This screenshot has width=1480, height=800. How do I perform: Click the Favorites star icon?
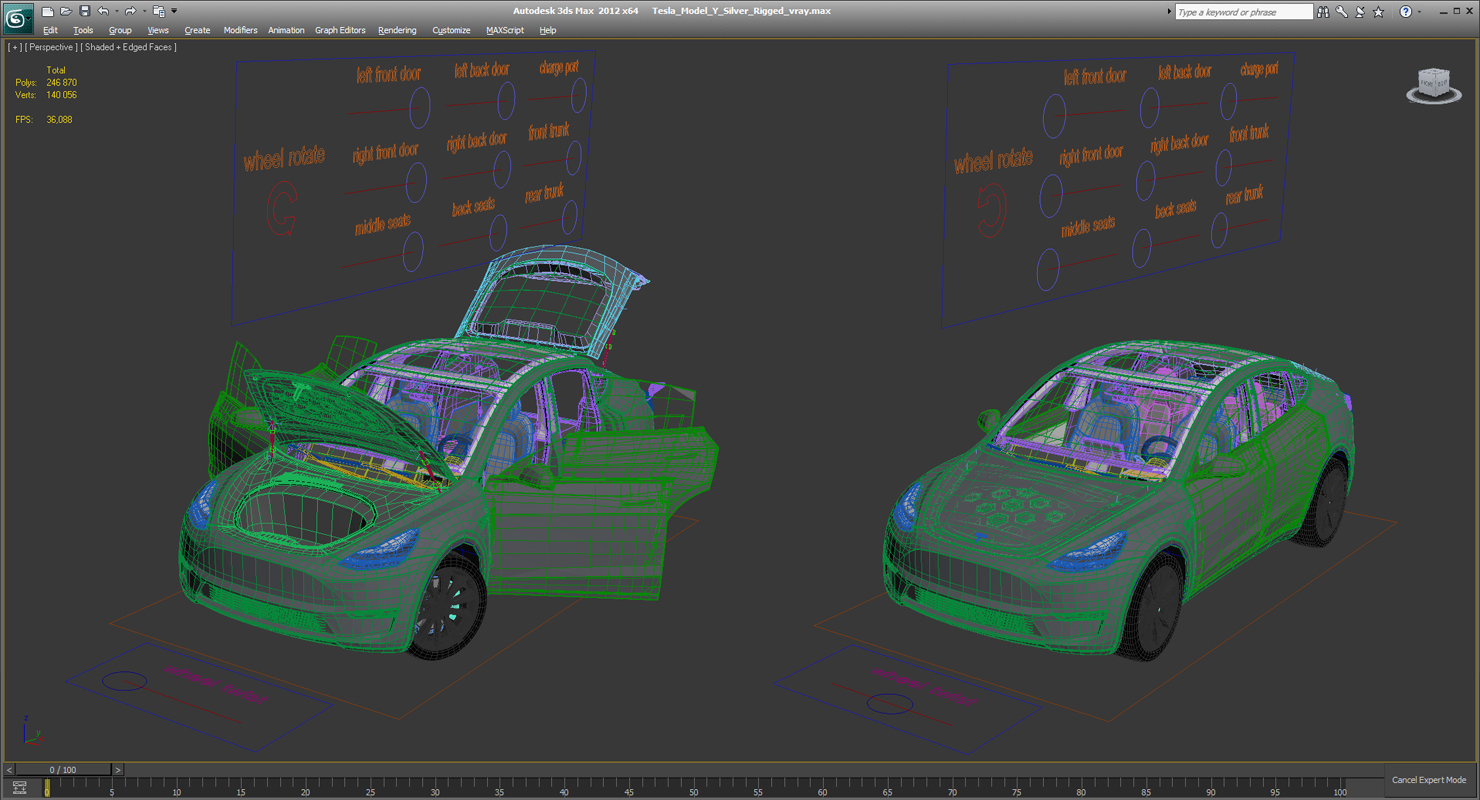1379,12
